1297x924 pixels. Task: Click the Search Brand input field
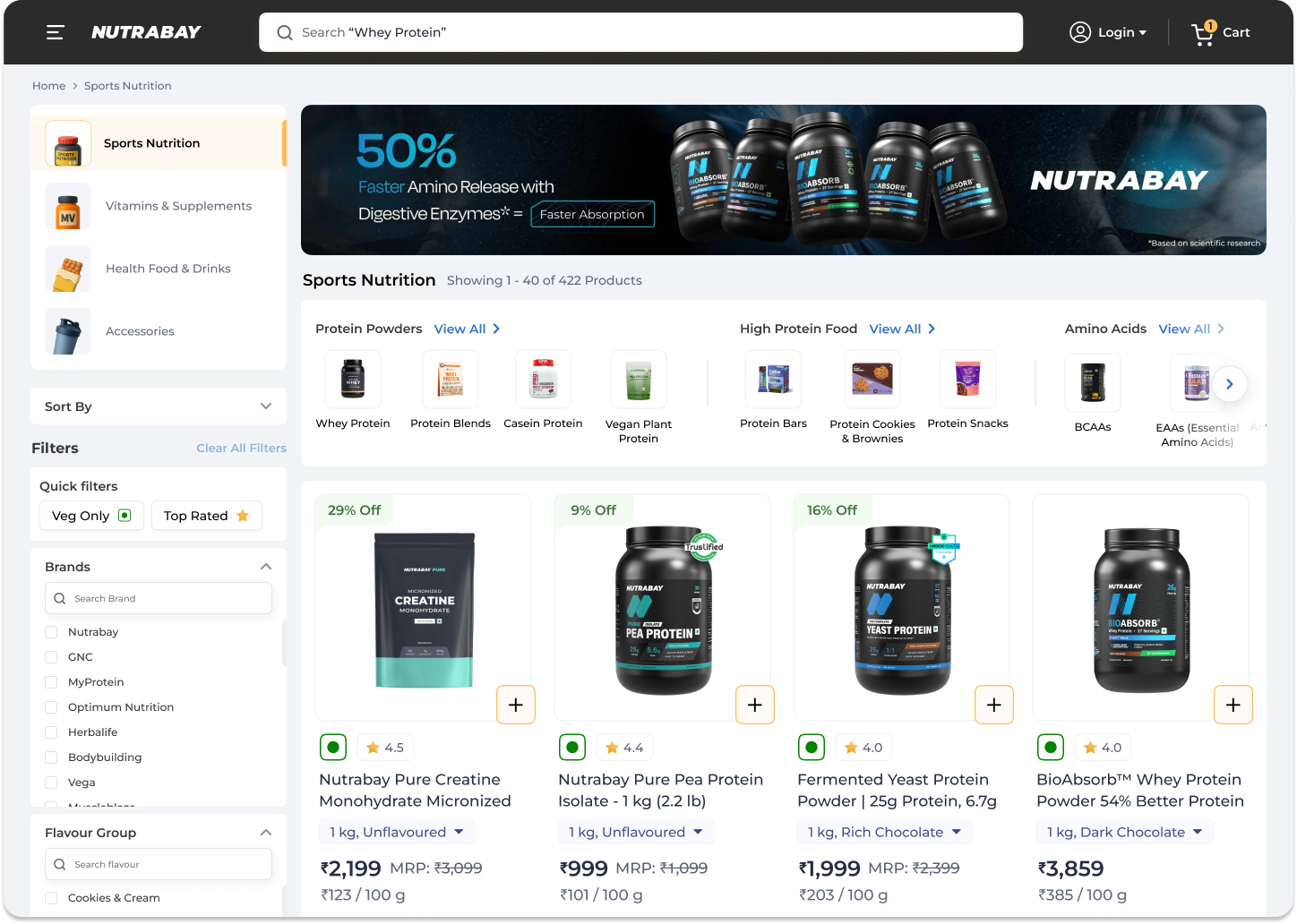[159, 598]
